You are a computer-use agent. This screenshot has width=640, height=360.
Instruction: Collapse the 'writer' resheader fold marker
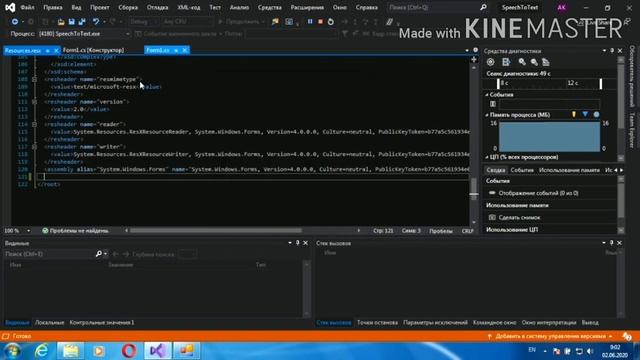pos(35,147)
